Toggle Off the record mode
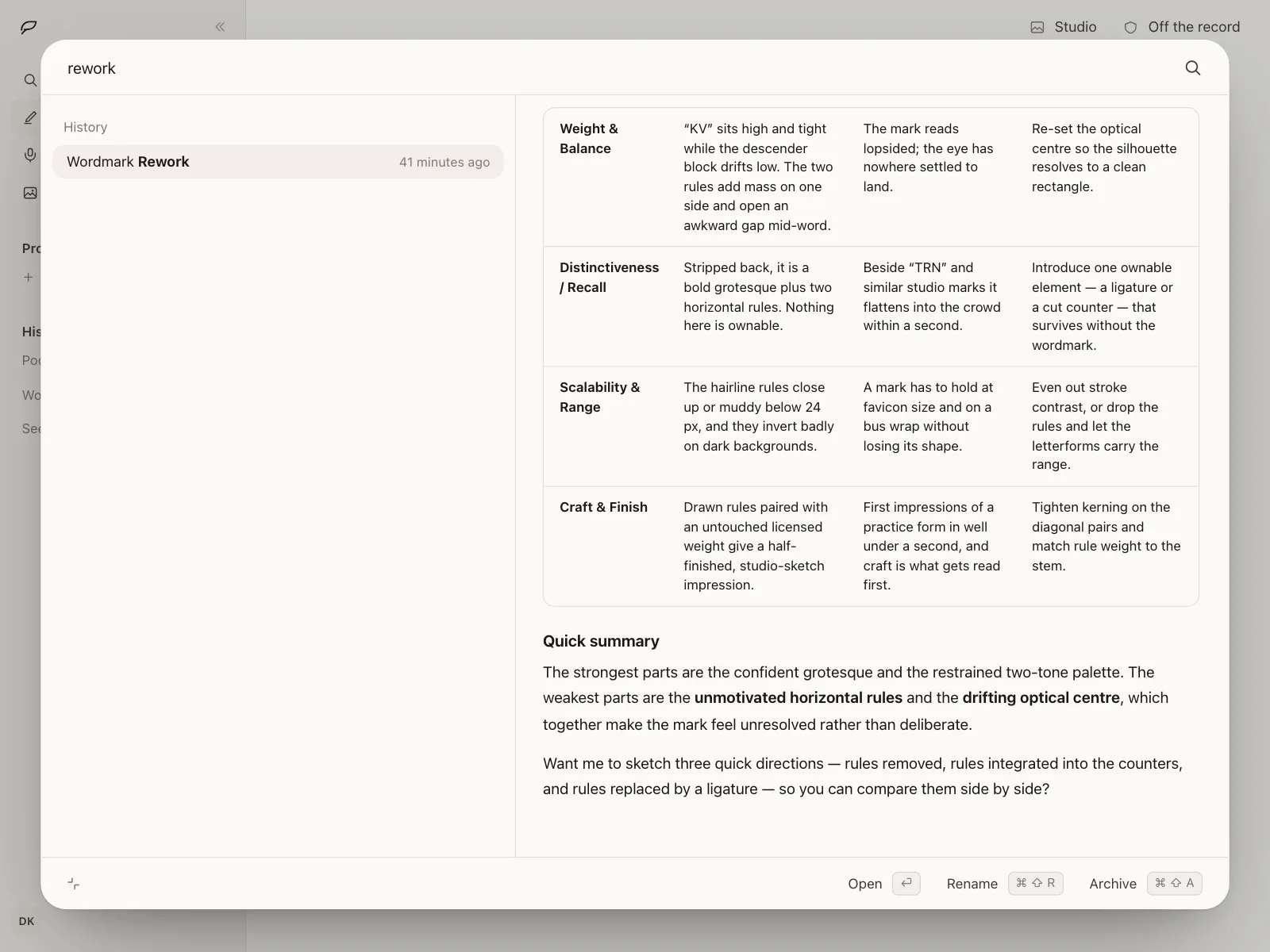This screenshot has height=952, width=1270. point(1182,27)
